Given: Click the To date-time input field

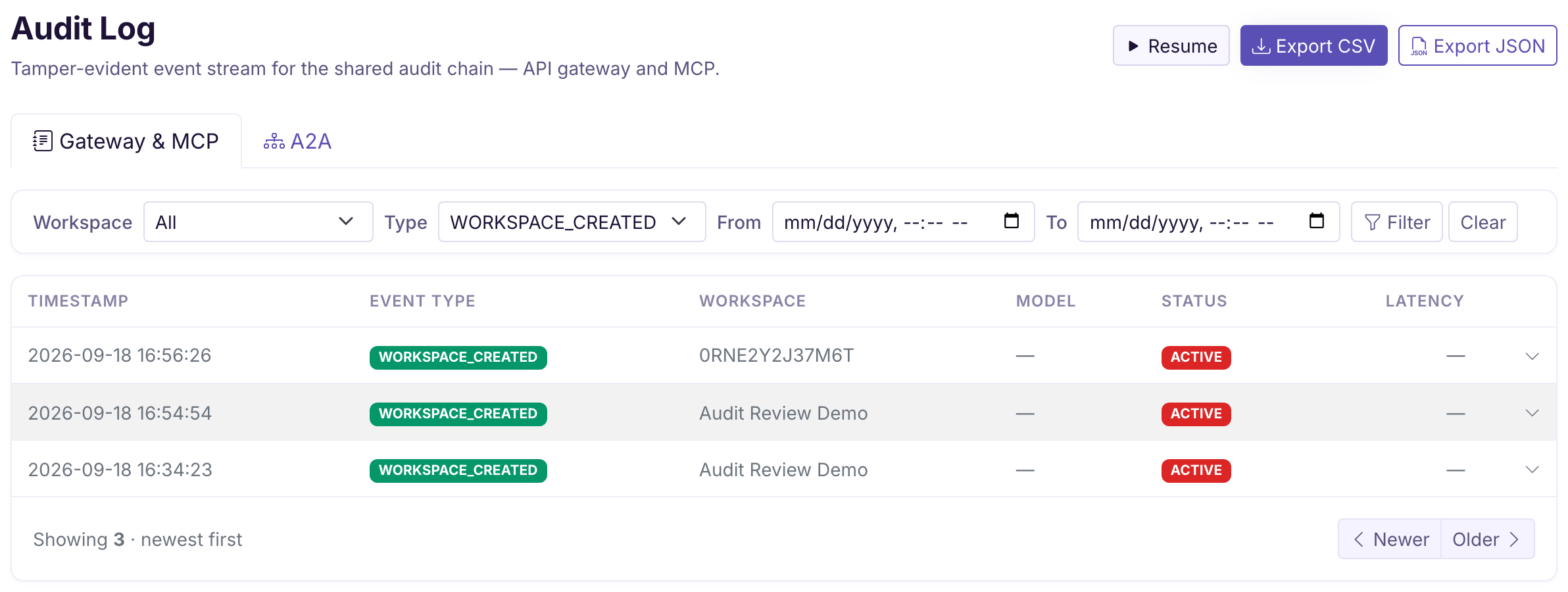Looking at the screenshot, I should [x=1208, y=222].
